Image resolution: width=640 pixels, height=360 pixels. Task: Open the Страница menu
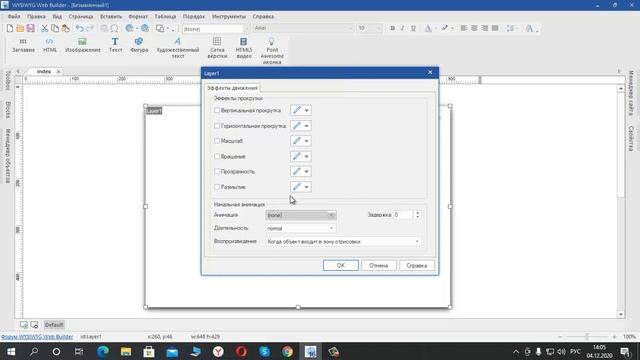coord(81,17)
